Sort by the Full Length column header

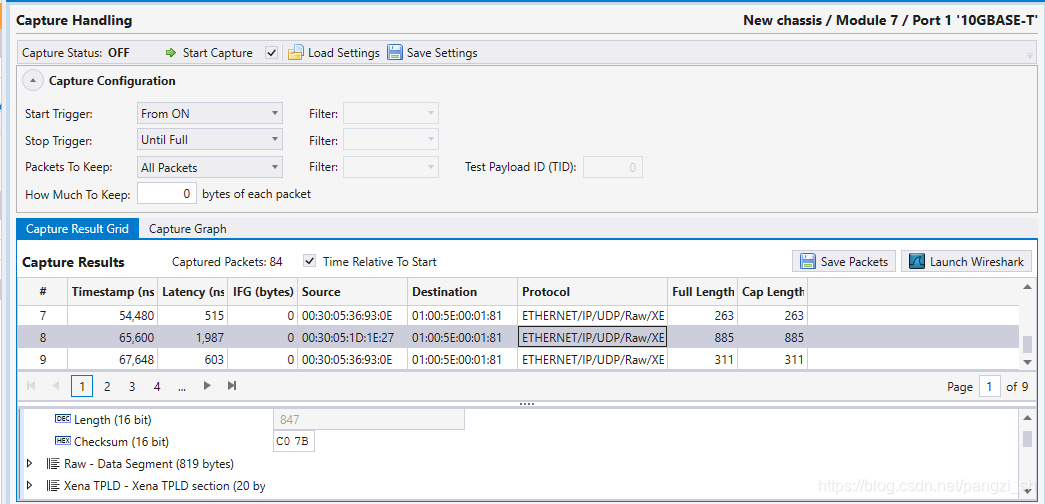(x=702, y=291)
